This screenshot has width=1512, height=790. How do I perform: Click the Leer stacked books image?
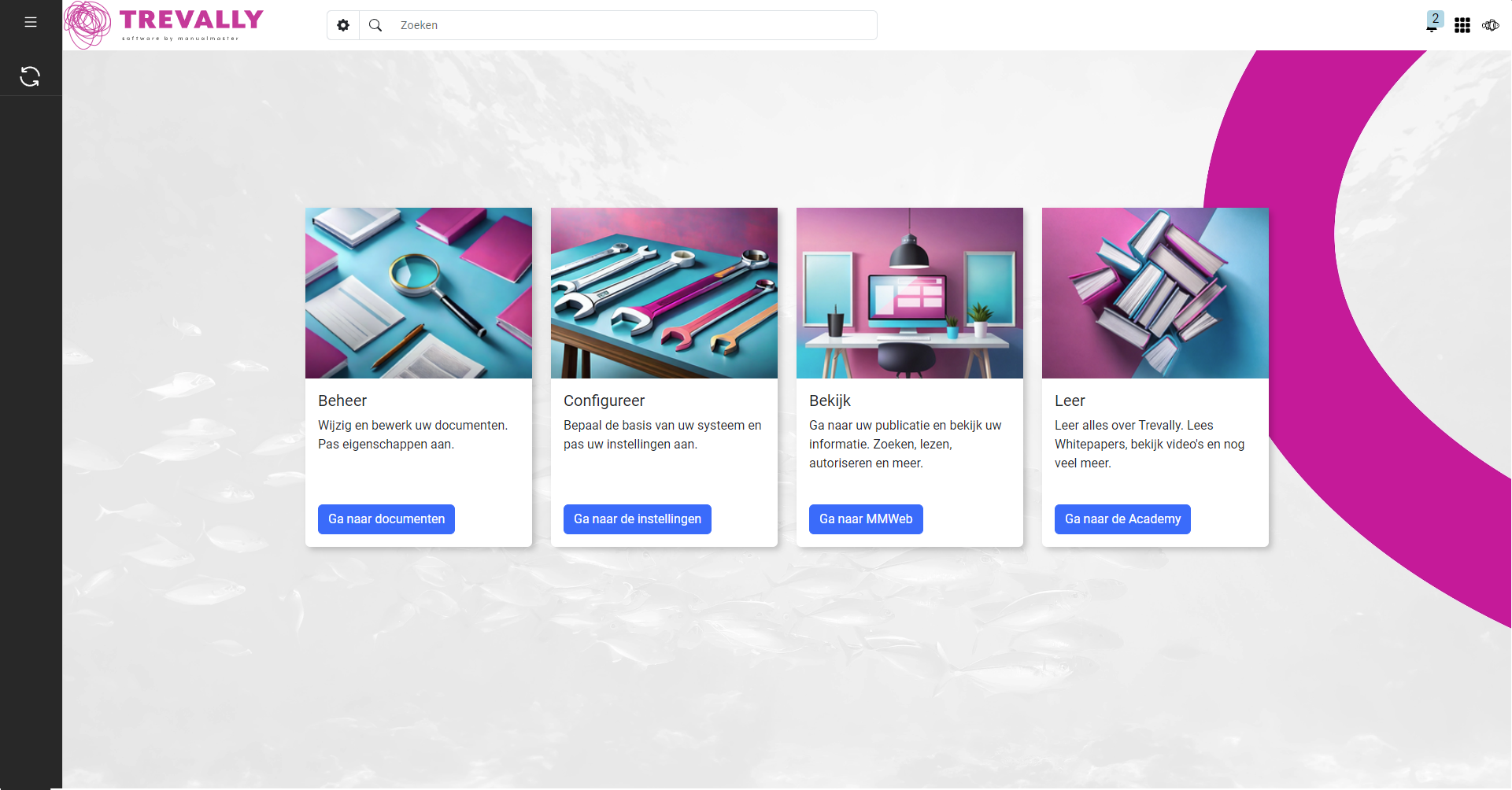[x=1155, y=293]
